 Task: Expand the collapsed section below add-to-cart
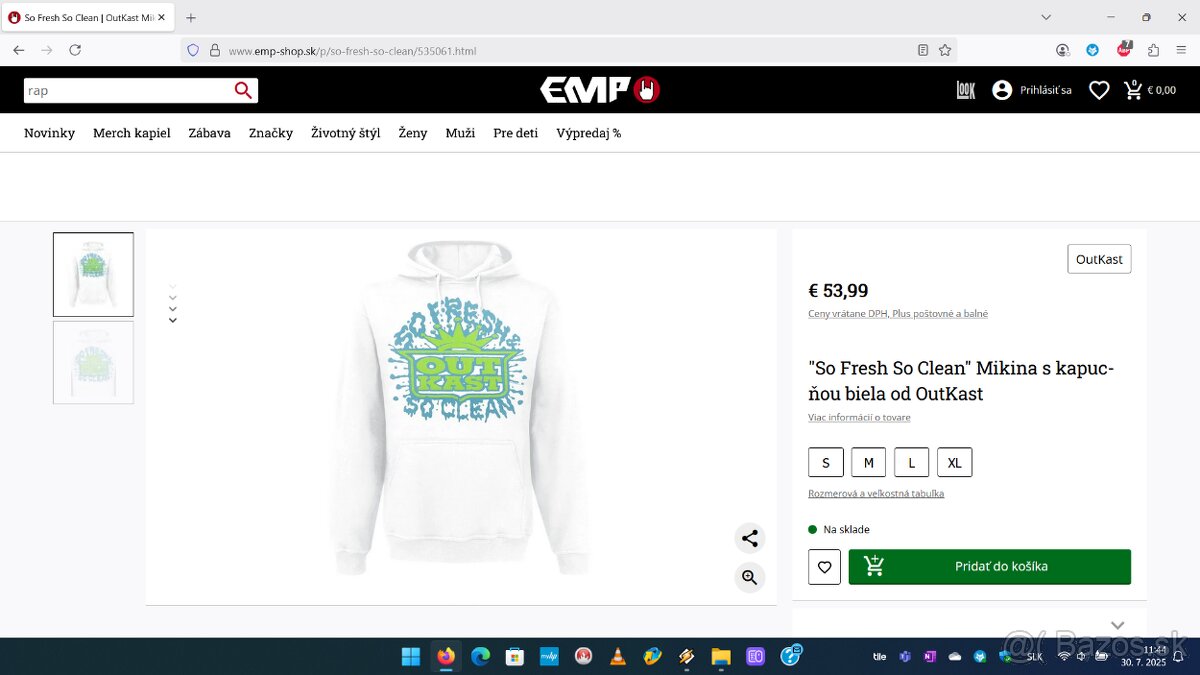1118,625
